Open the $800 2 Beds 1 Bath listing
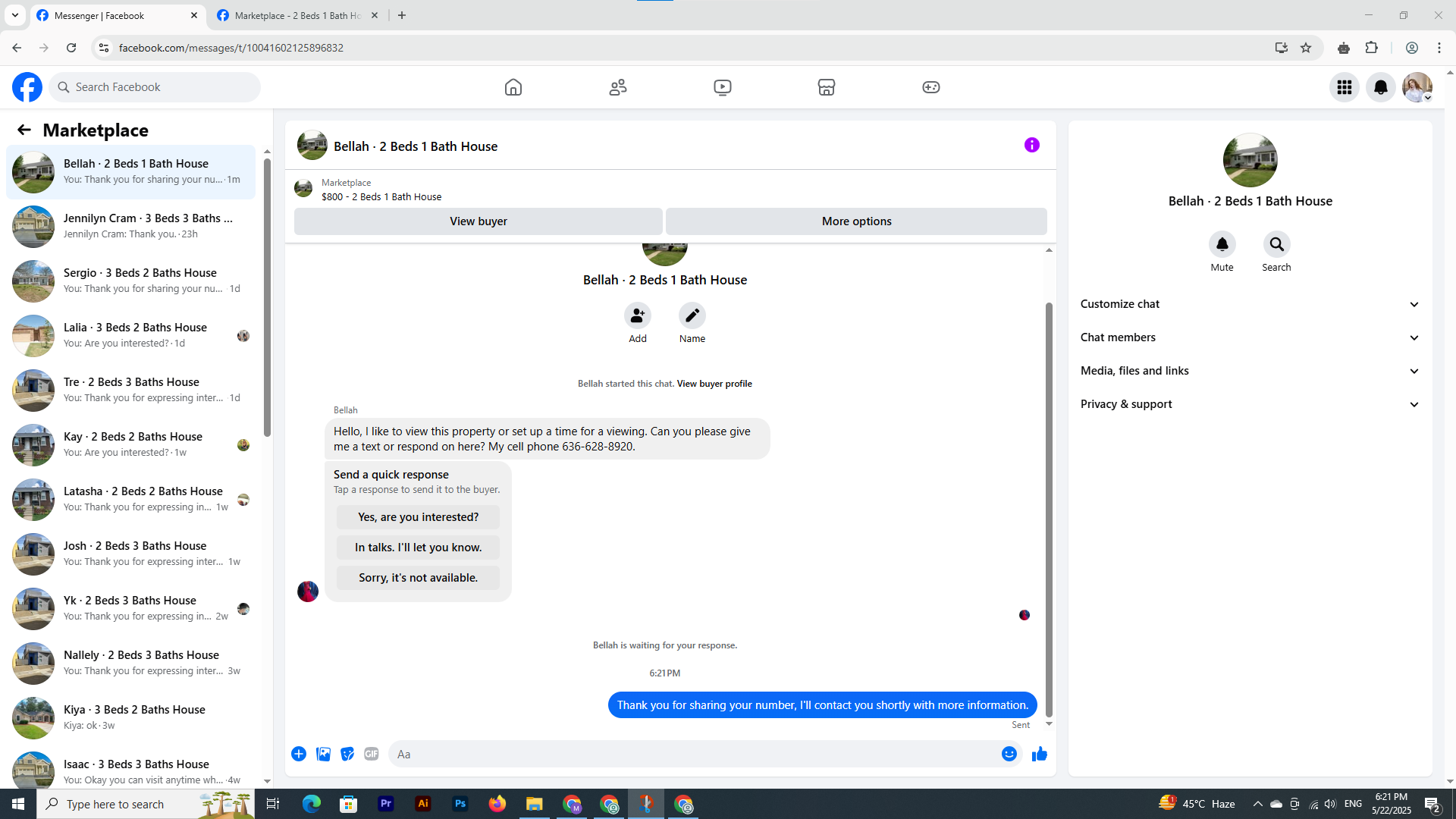Screen dimensions: 1456x819 pos(381,196)
